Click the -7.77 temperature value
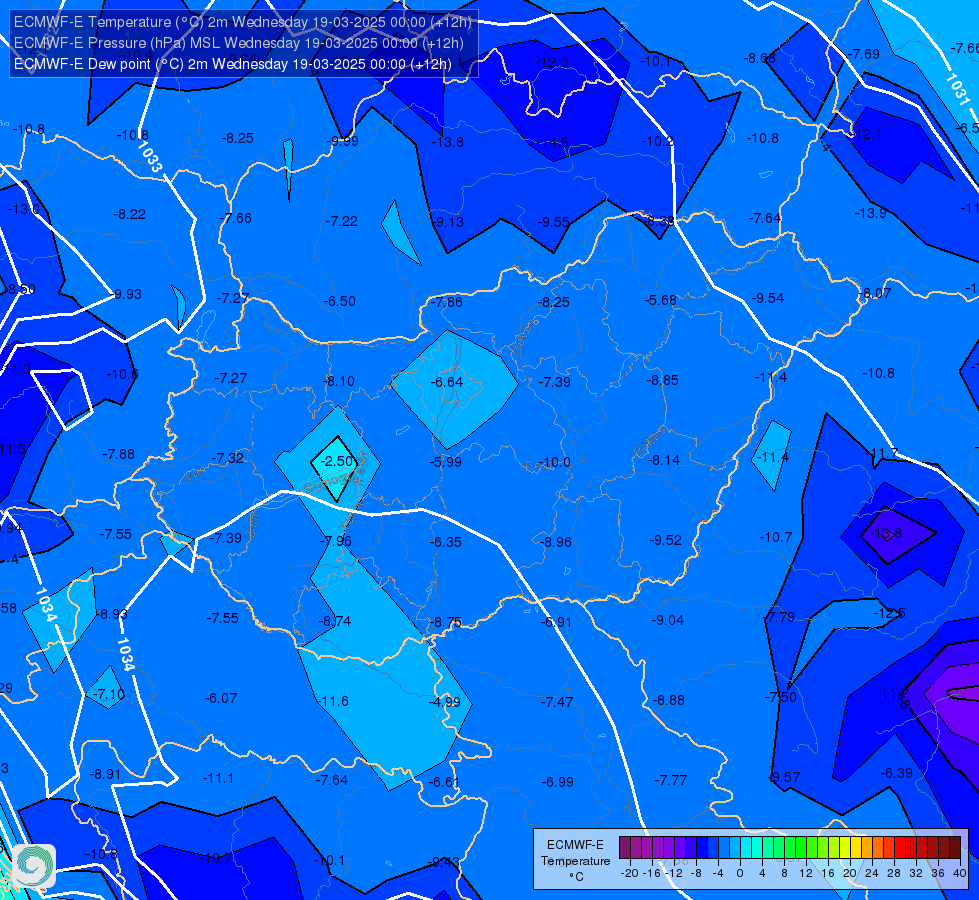The width and height of the screenshot is (979, 900). [671, 780]
